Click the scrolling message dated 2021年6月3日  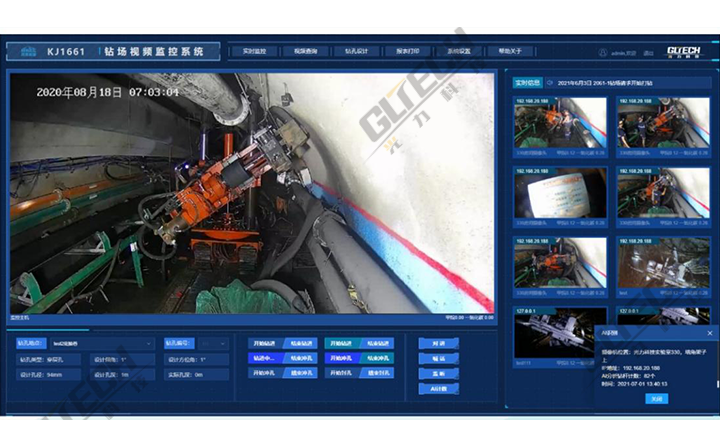pyautogui.click(x=605, y=83)
